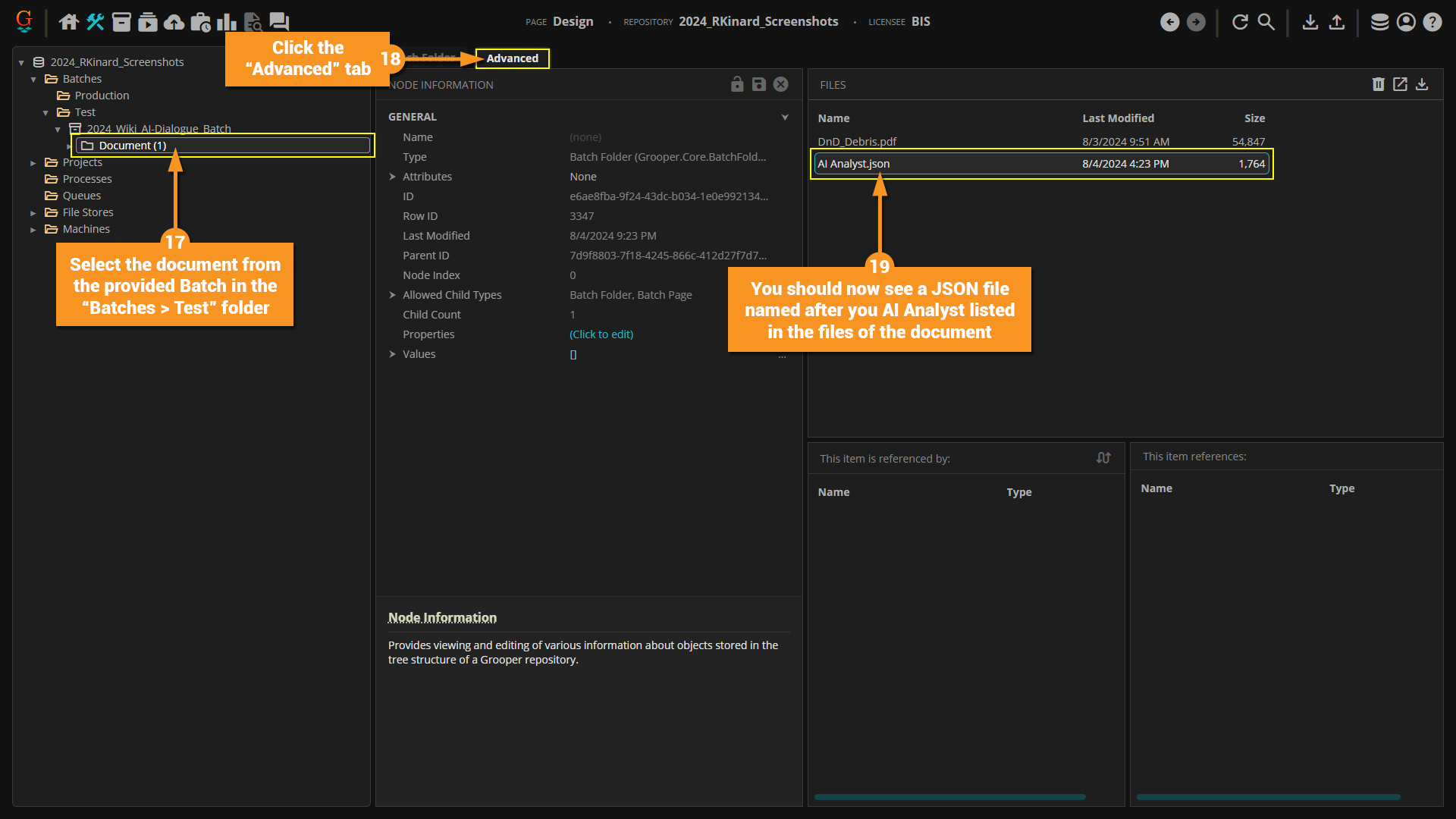Click the back navigation arrow
This screenshot has height=819, width=1456.
coord(1170,22)
